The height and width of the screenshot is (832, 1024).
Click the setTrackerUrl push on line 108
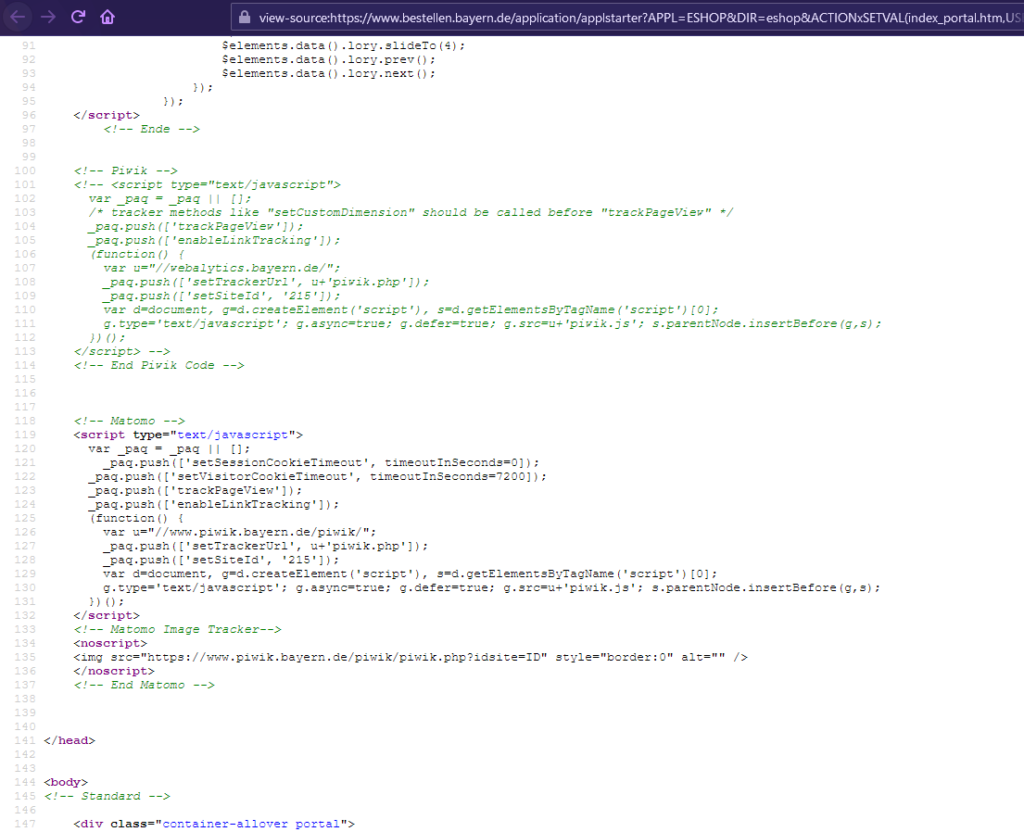pos(266,282)
